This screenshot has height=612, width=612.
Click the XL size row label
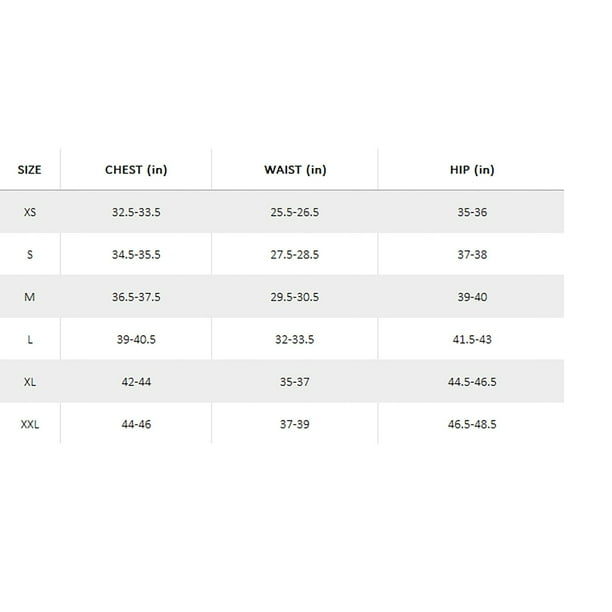point(30,382)
